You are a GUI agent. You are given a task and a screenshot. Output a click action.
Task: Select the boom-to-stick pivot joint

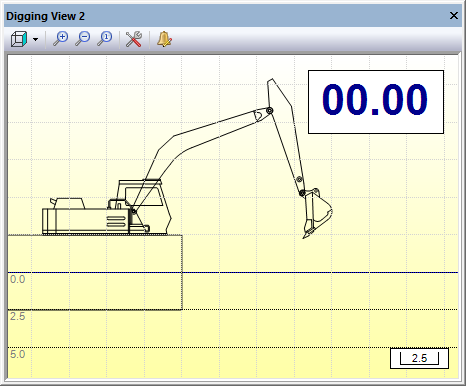point(270,110)
